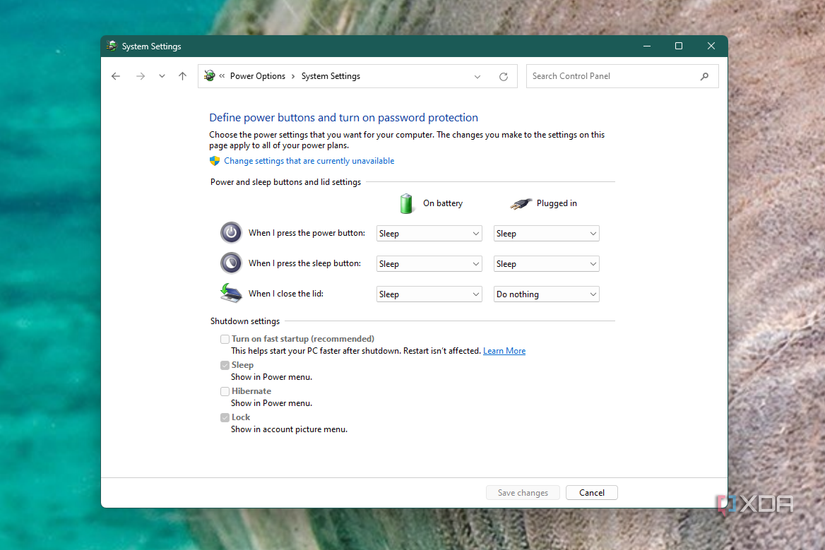
Task: Go to Power Options breadcrumb
Action: click(x=257, y=76)
